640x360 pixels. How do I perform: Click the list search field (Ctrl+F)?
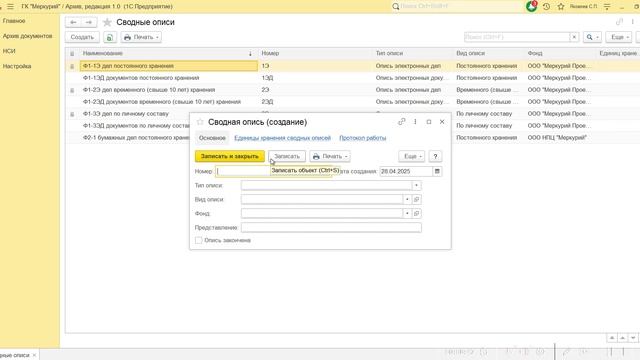[517, 37]
